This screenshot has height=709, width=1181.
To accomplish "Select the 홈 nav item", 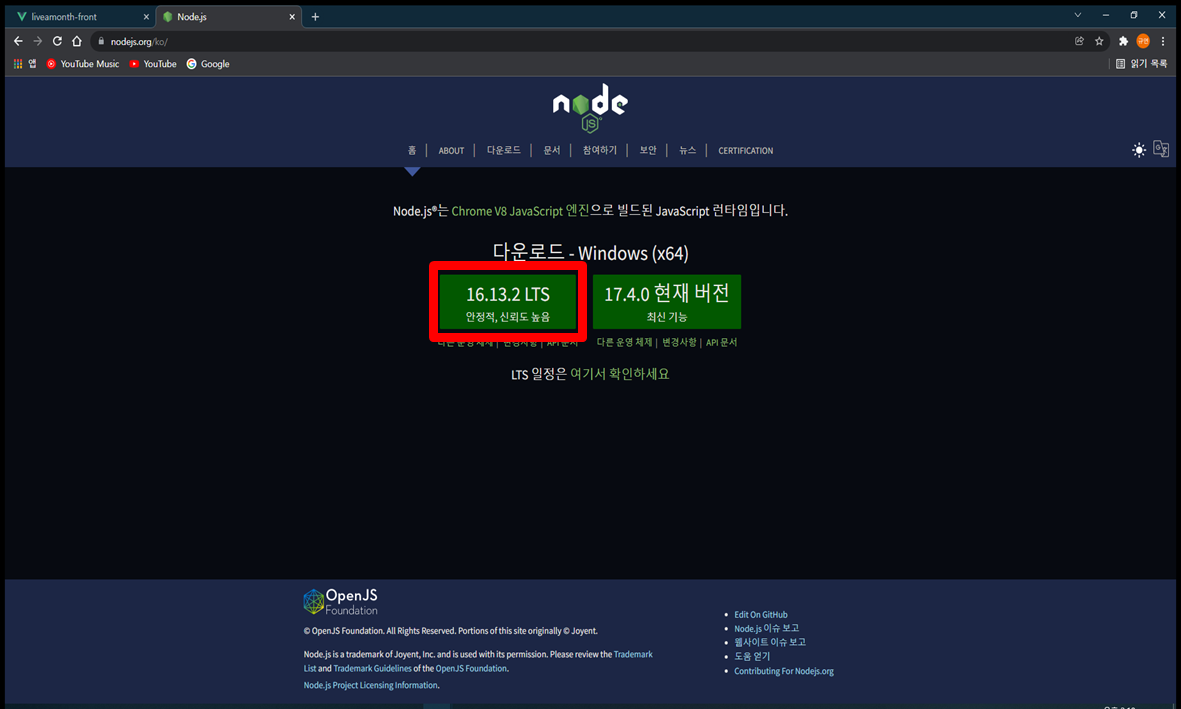I will pyautogui.click(x=412, y=150).
